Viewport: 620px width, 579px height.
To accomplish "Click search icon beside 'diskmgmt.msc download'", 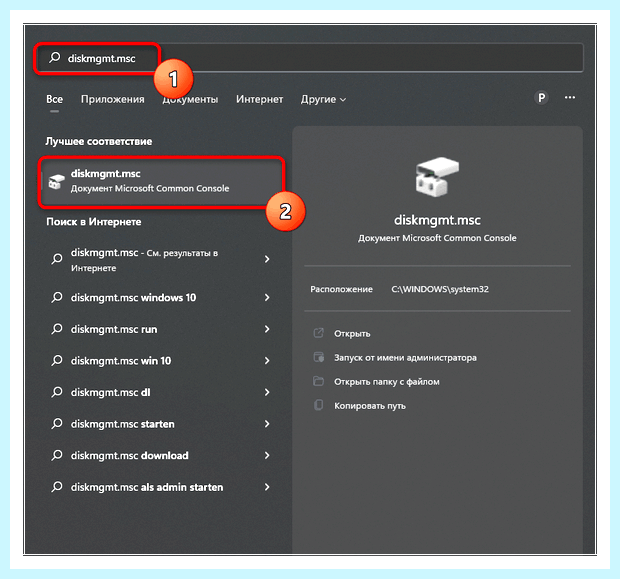I will pyautogui.click(x=57, y=456).
